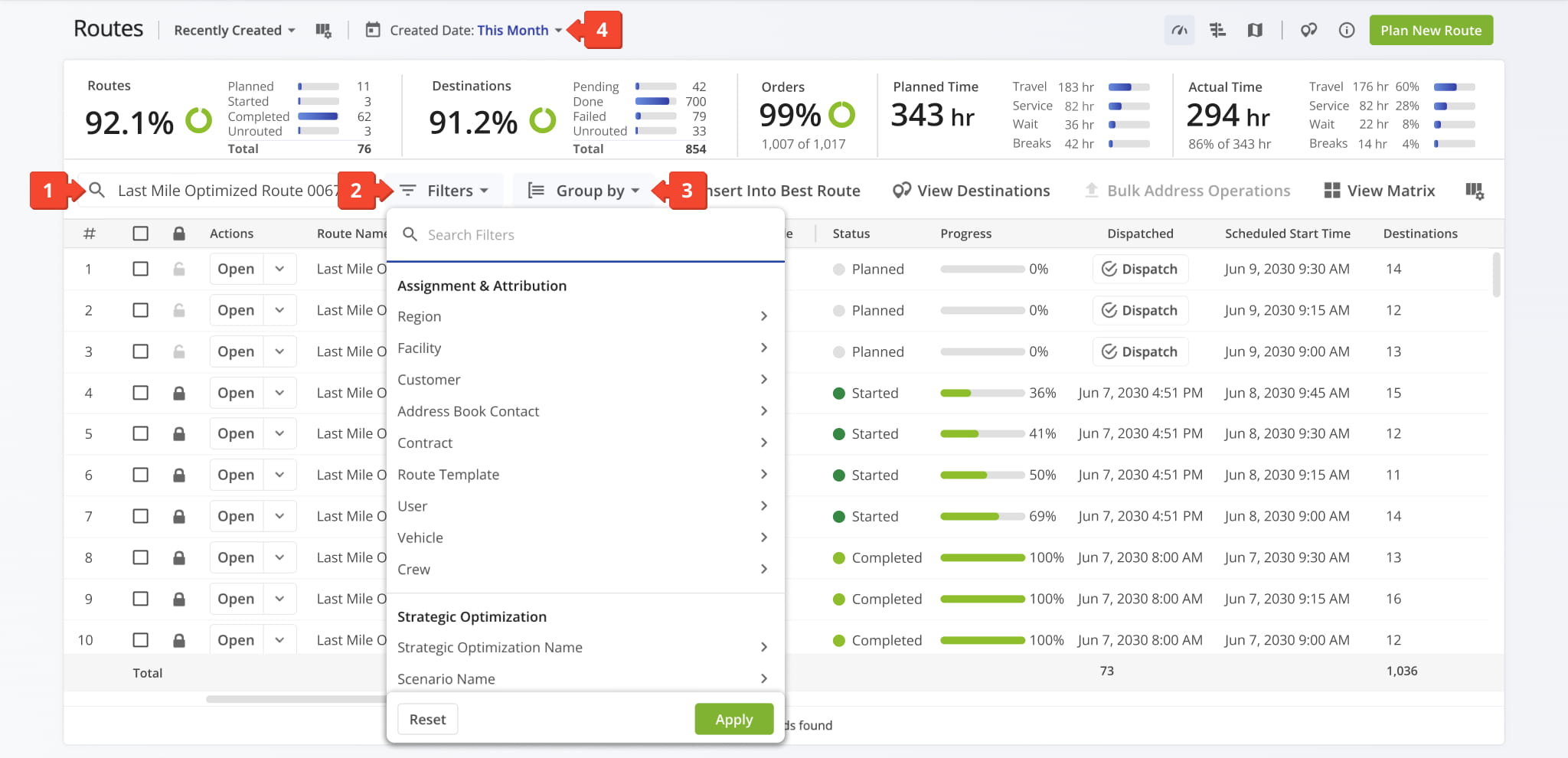Expand the Open actions arrow in row 4
1568x758 pixels.
tap(279, 393)
